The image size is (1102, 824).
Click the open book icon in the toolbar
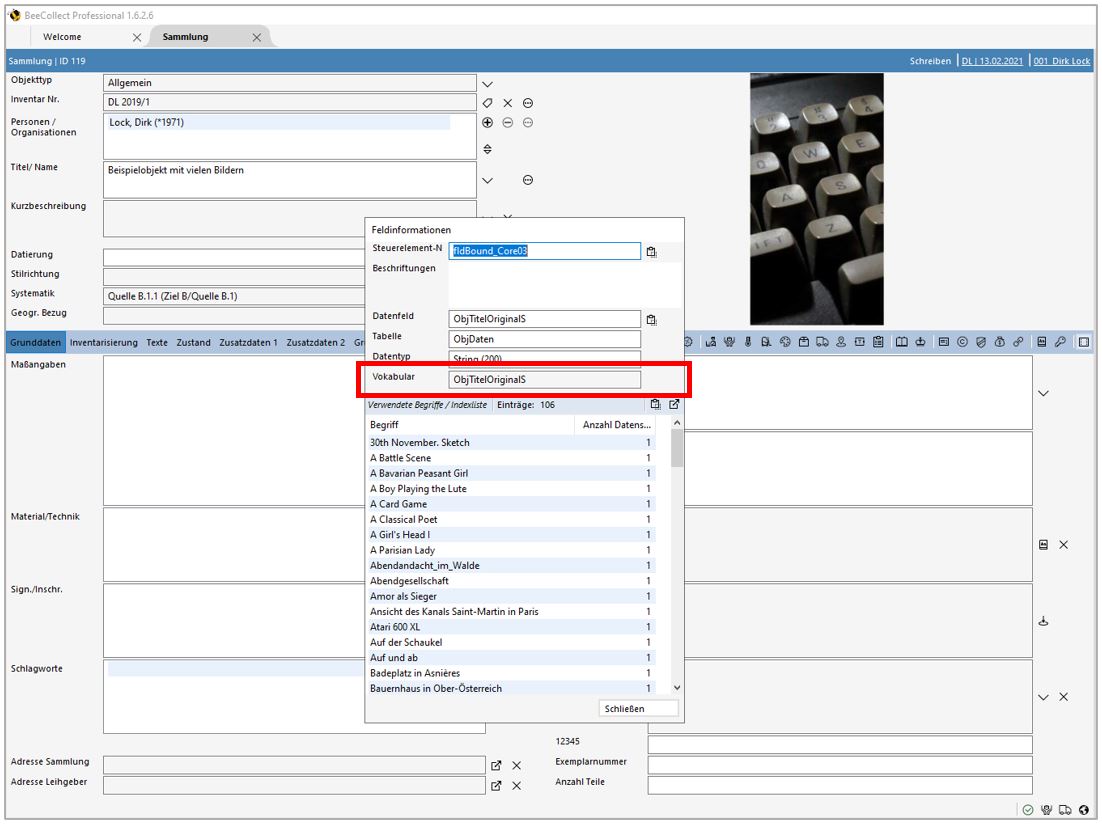click(901, 342)
